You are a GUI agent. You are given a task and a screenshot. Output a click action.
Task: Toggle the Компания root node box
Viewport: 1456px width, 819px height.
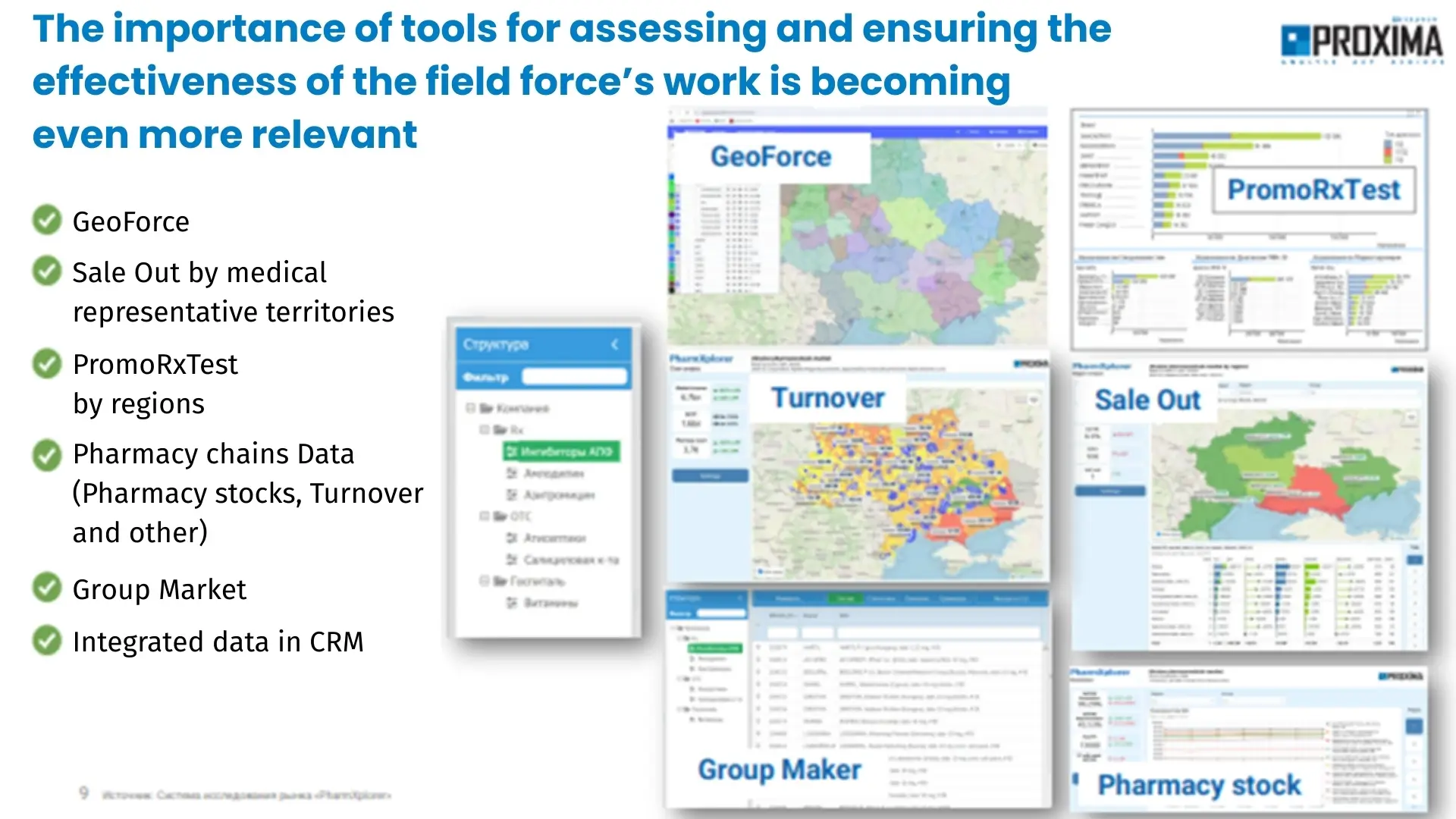[x=470, y=408]
